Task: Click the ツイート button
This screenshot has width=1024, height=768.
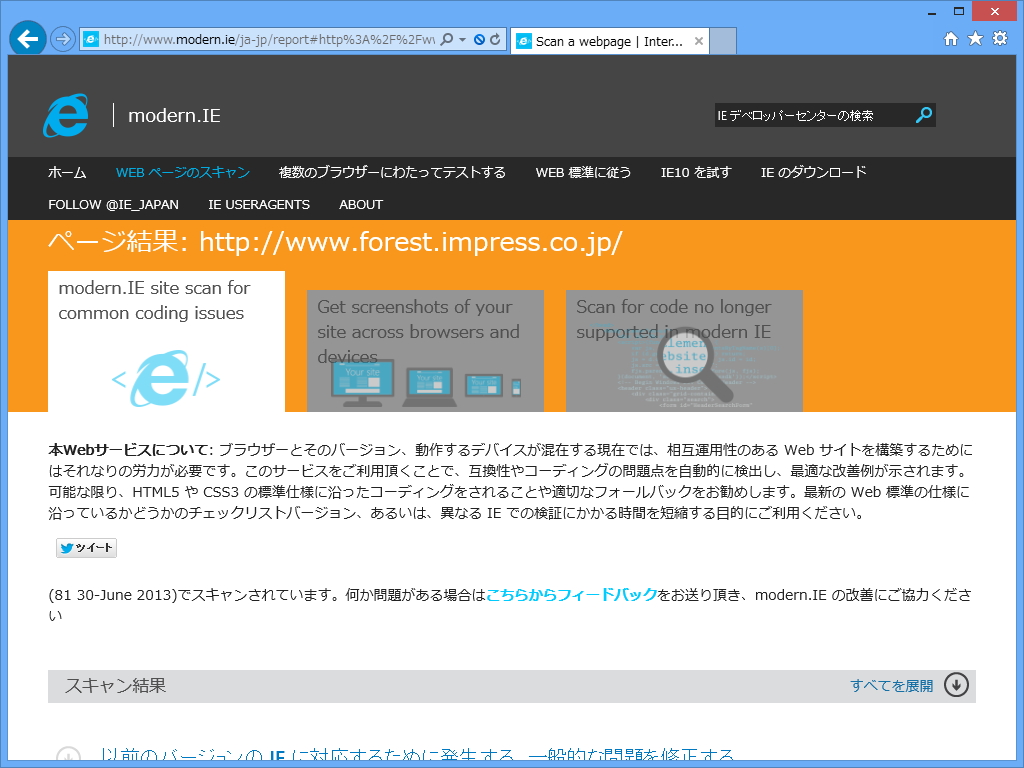Action: (85, 547)
